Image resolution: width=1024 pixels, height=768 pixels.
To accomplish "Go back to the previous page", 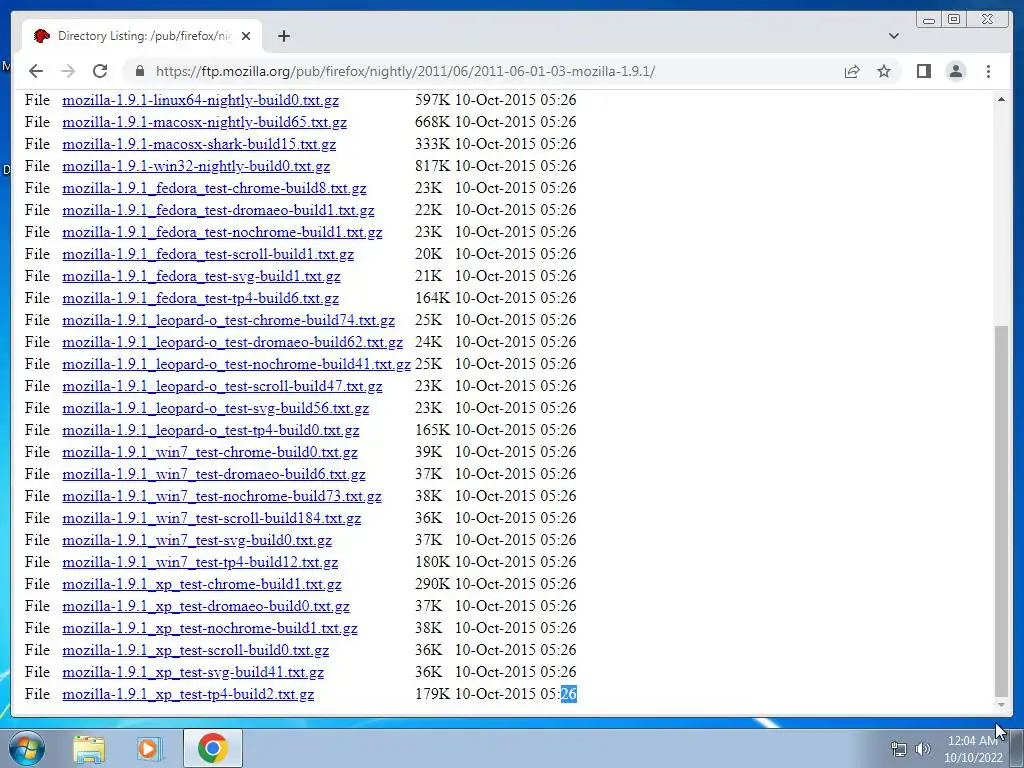I will pos(36,71).
